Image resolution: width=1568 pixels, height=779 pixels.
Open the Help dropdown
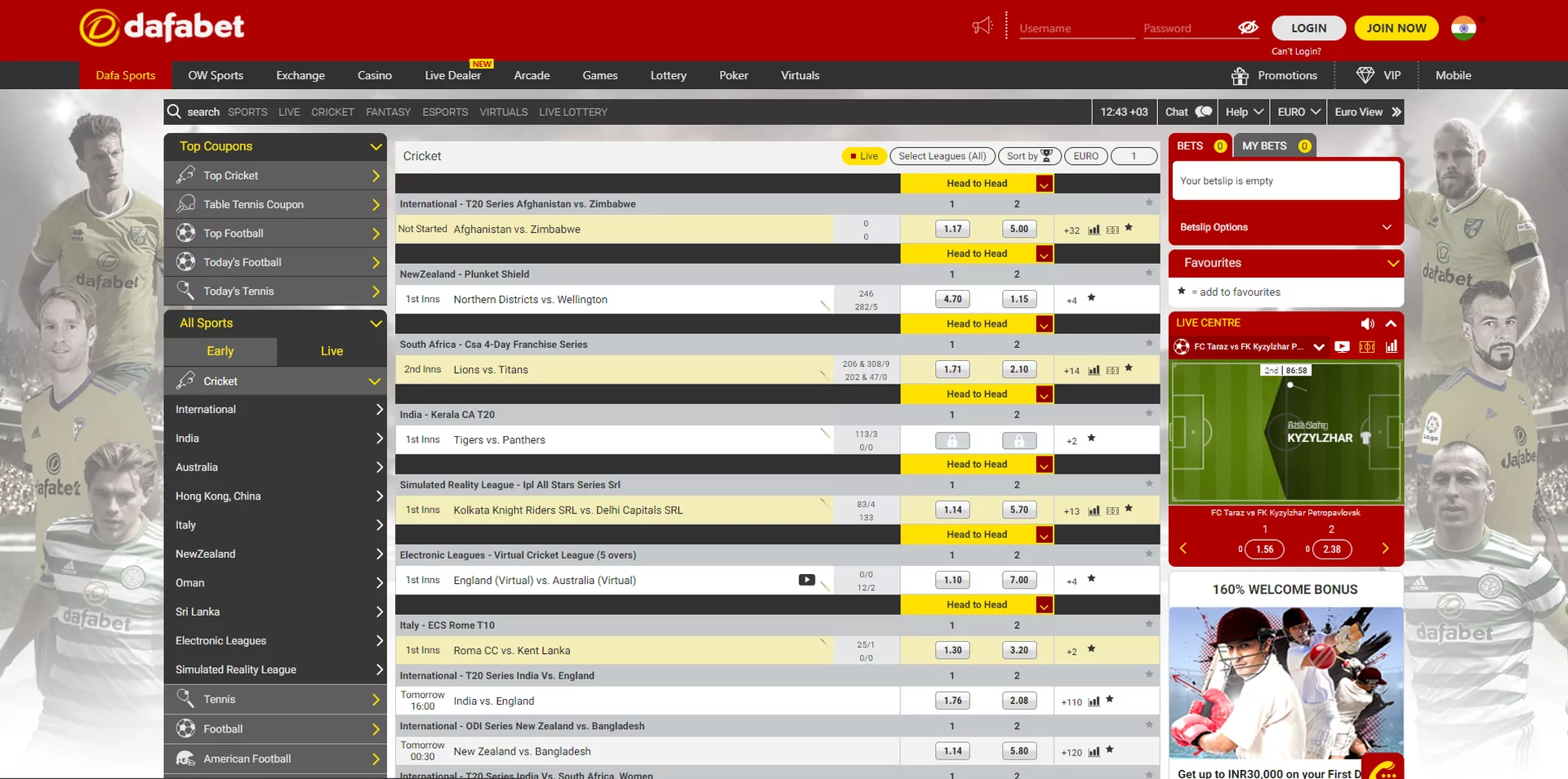point(1245,112)
